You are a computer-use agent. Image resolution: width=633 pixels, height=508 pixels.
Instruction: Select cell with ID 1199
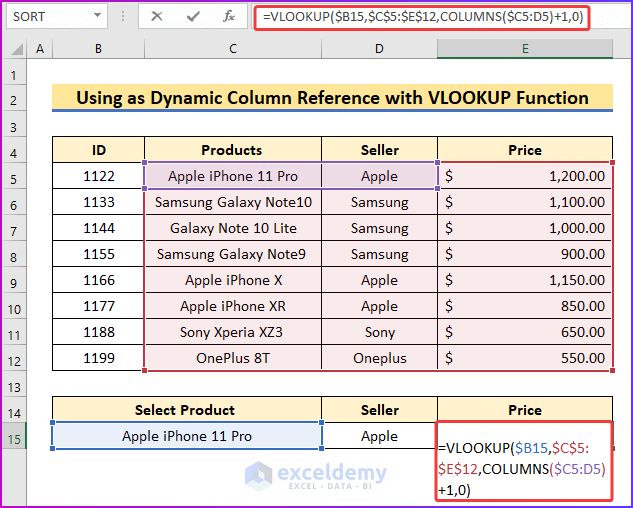(99, 358)
